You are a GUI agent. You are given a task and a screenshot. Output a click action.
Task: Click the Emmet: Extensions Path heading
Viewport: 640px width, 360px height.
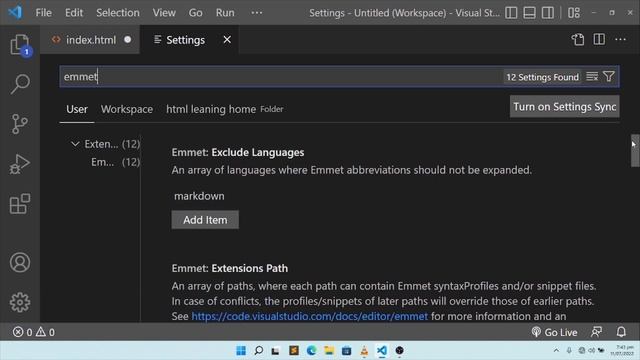[229, 268]
